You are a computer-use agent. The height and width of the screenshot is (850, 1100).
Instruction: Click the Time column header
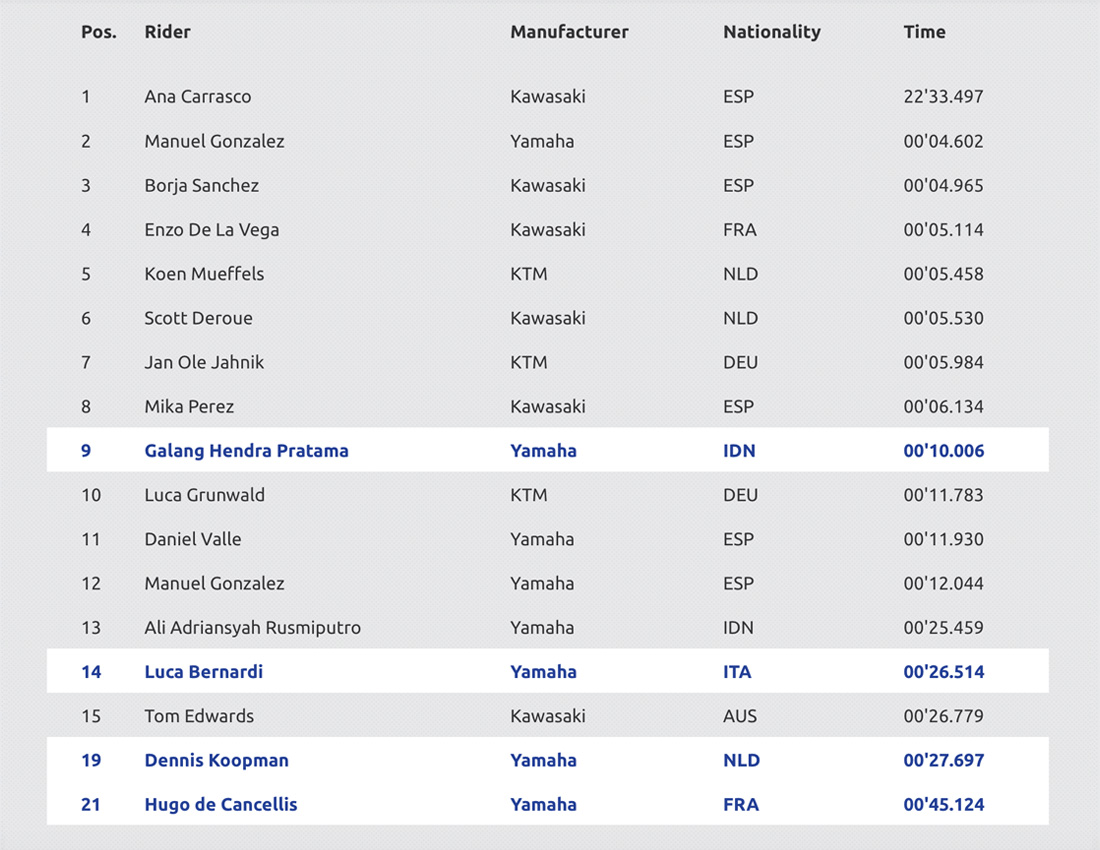pyautogui.click(x=924, y=32)
